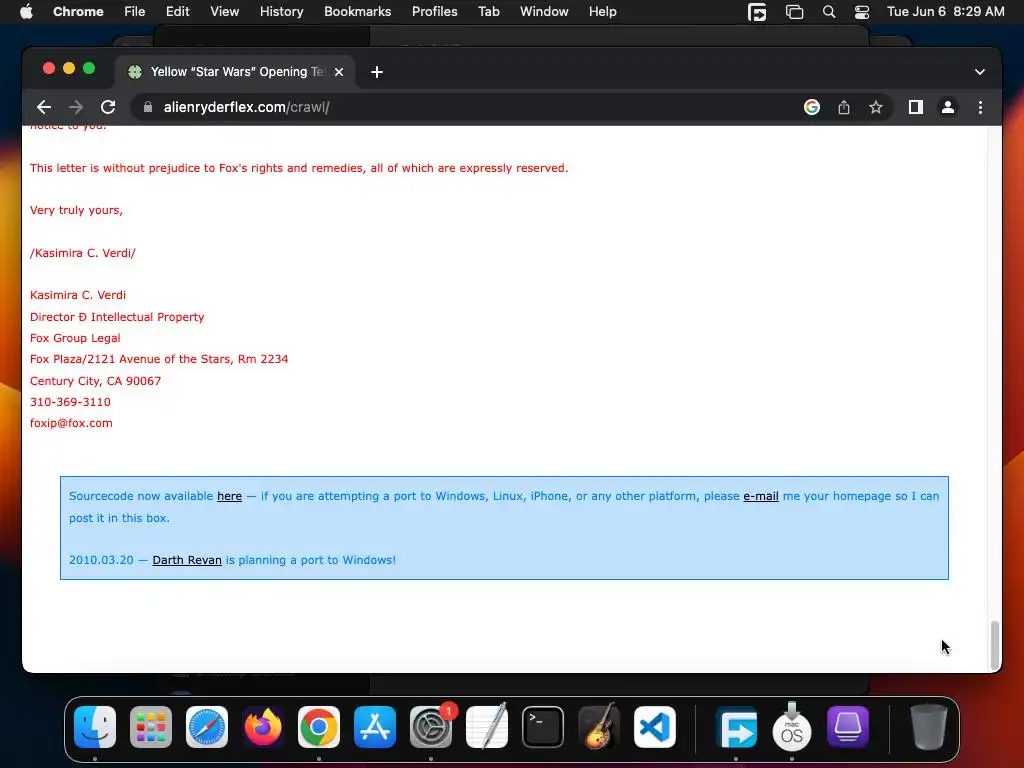Open a new tab with plus button
This screenshot has height=768, width=1024.
pyautogui.click(x=377, y=72)
